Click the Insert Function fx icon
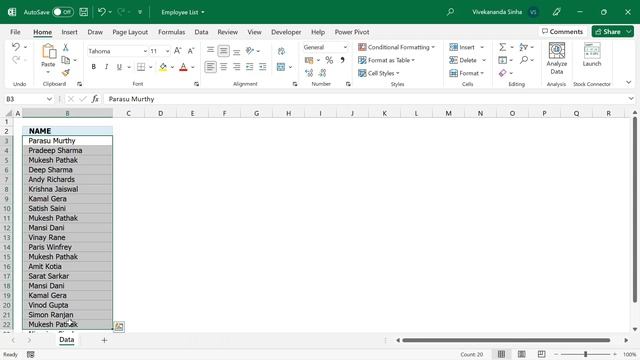This screenshot has width=640, height=360. (95, 99)
